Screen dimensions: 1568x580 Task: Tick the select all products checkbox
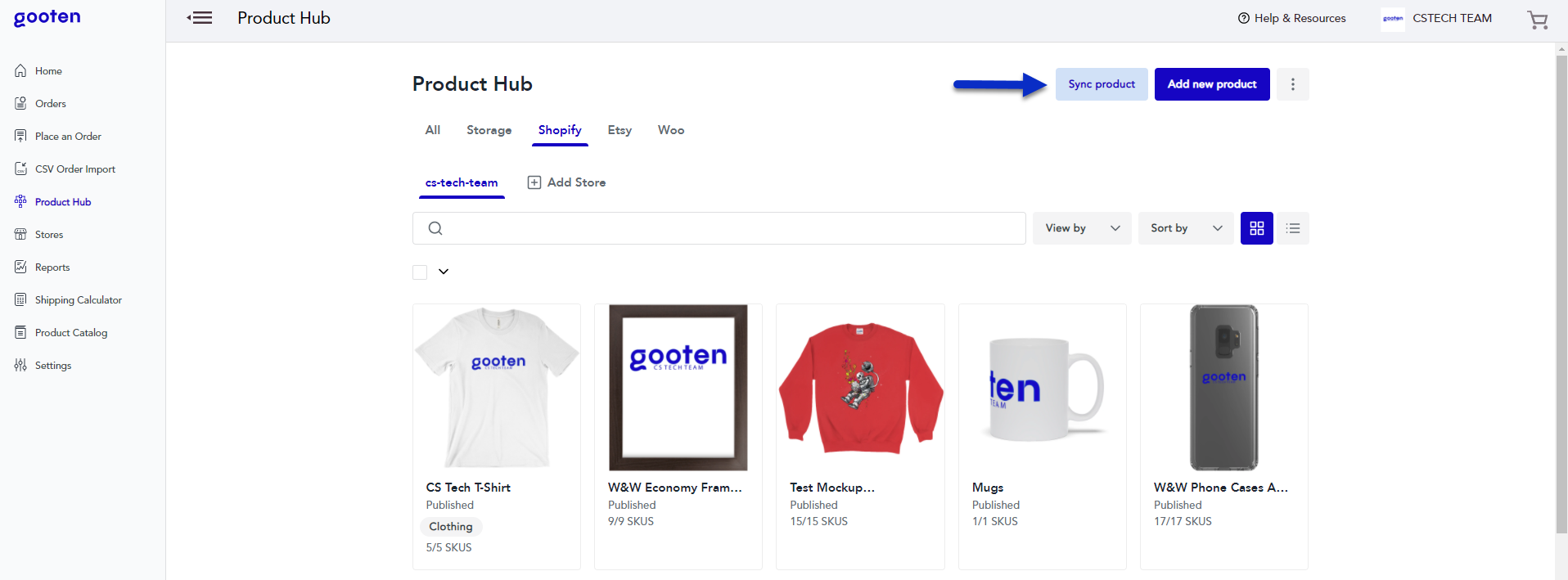420,272
